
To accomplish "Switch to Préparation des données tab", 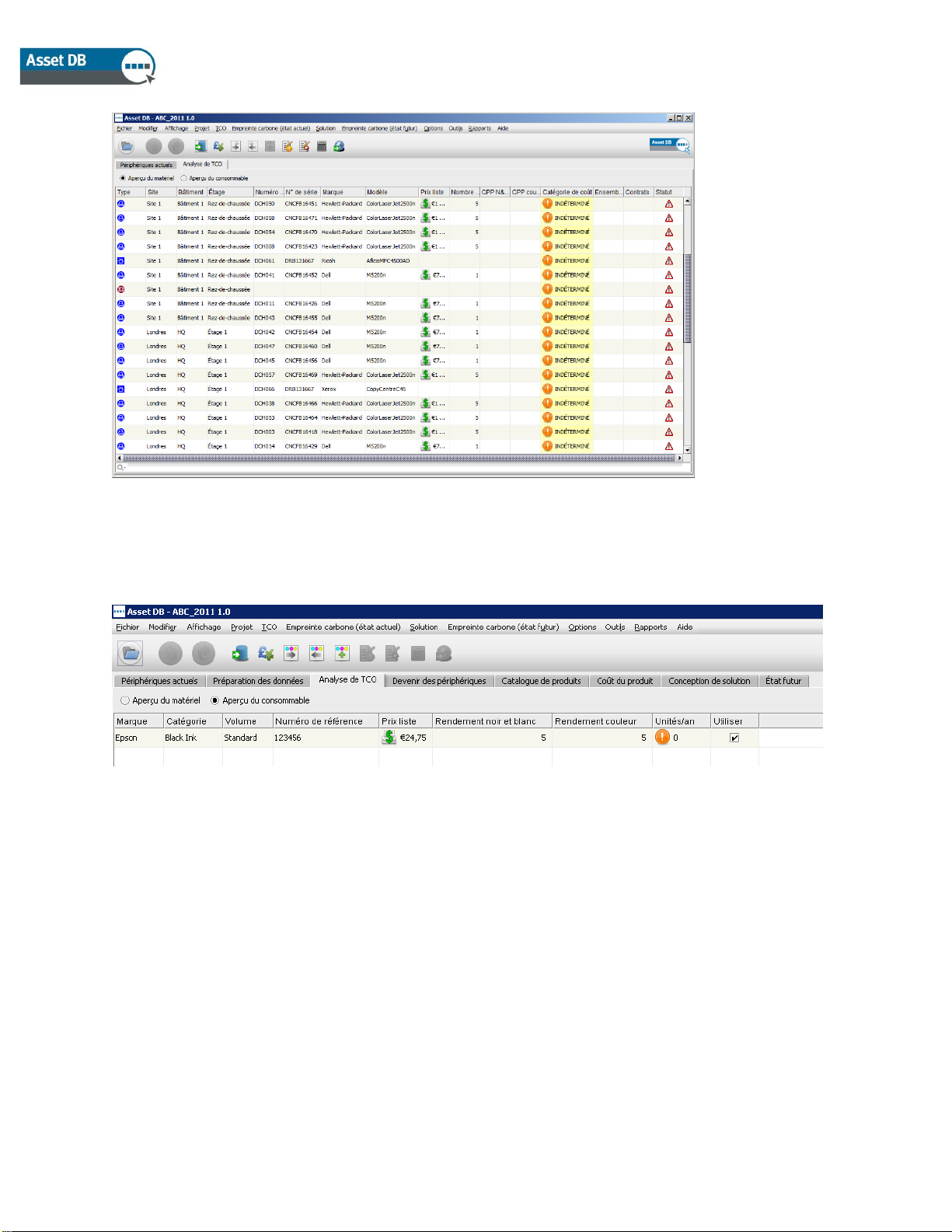I will [258, 681].
